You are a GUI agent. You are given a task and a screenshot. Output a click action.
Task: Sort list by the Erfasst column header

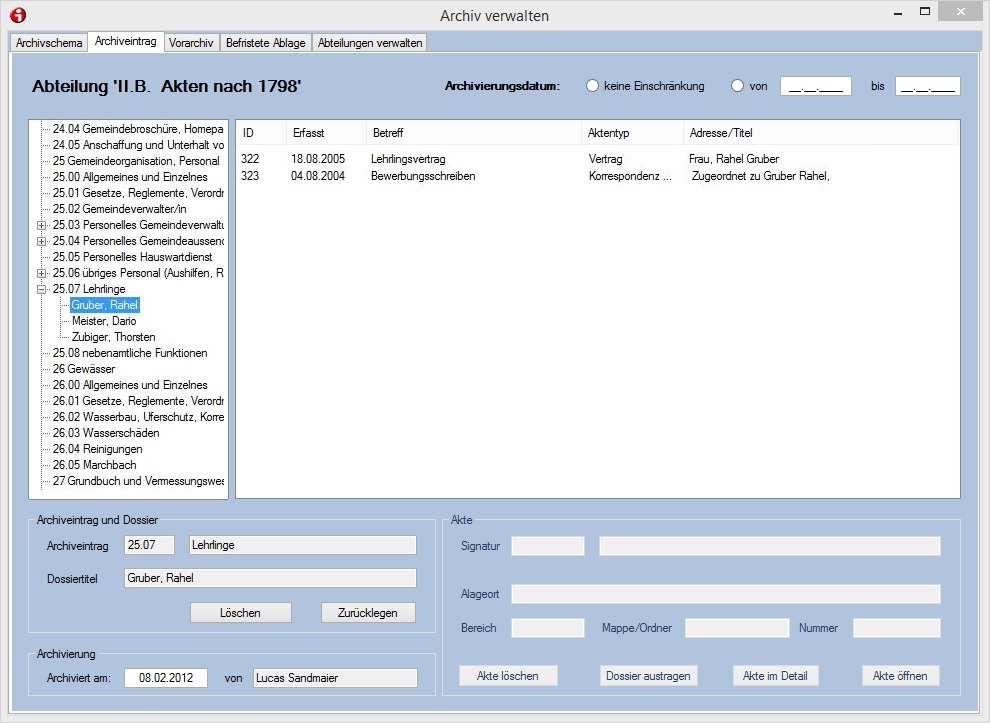click(308, 133)
